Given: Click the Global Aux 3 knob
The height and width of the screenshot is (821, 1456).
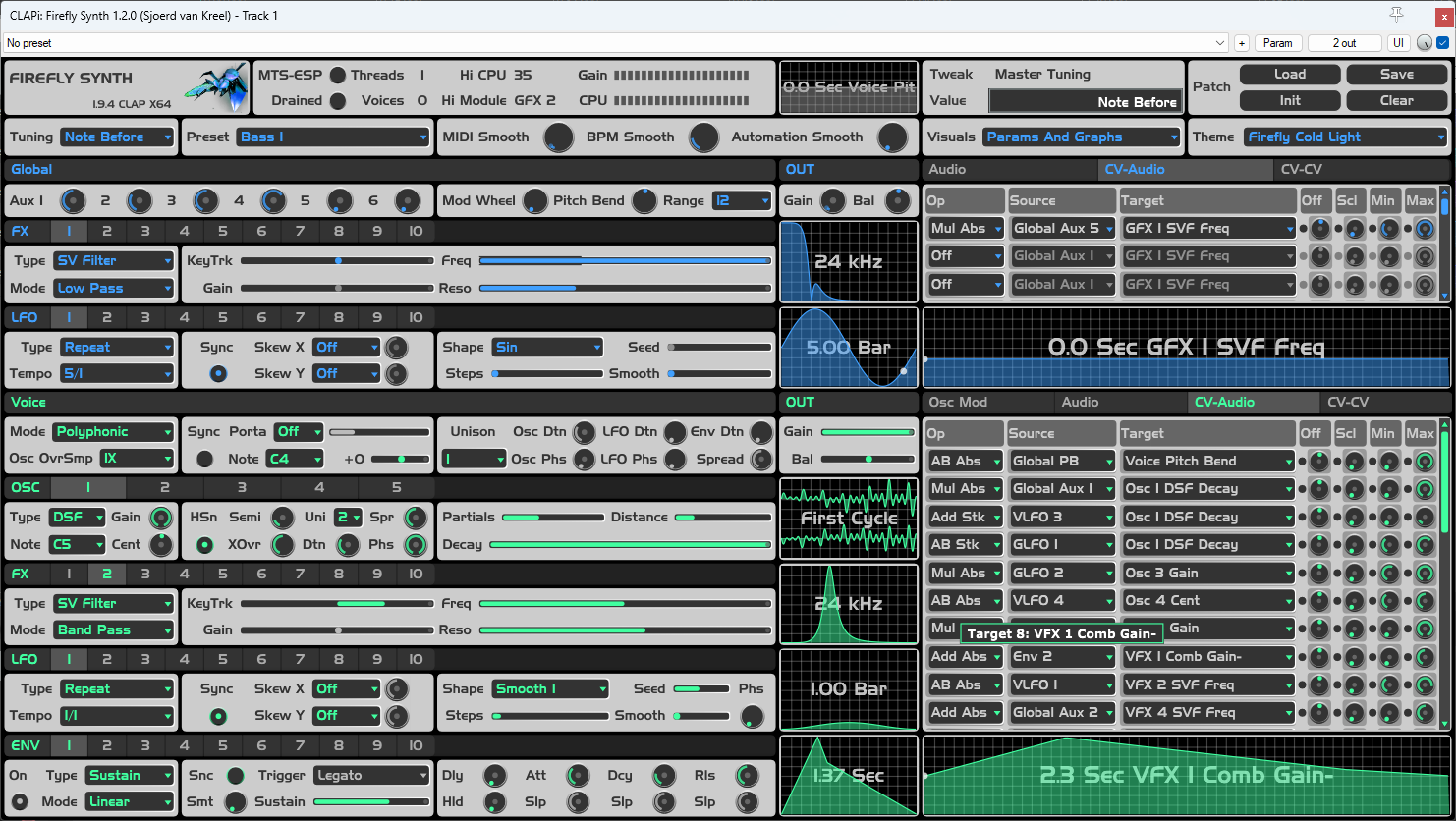Looking at the screenshot, I should [205, 201].
